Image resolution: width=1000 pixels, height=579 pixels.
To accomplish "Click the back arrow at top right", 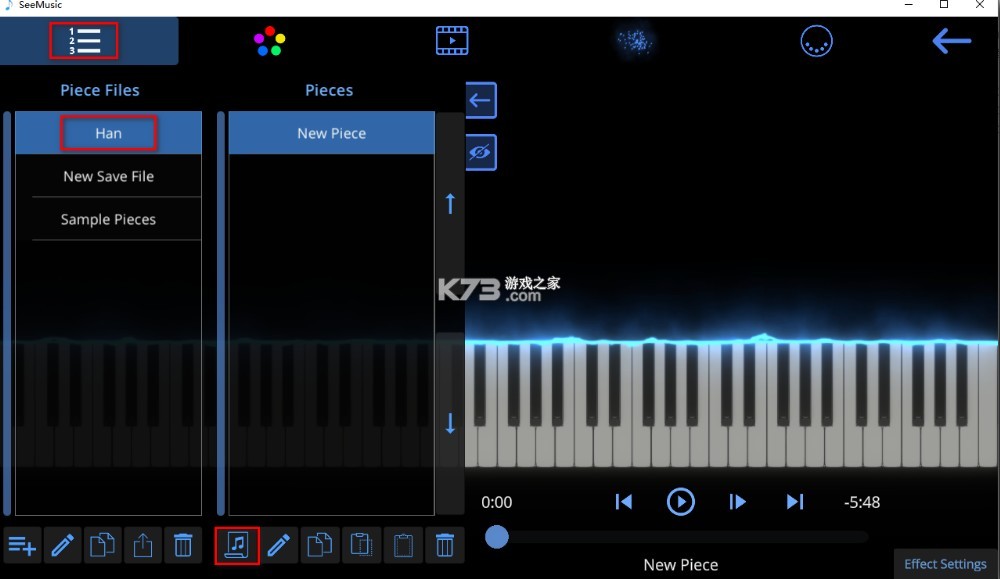I will click(951, 41).
